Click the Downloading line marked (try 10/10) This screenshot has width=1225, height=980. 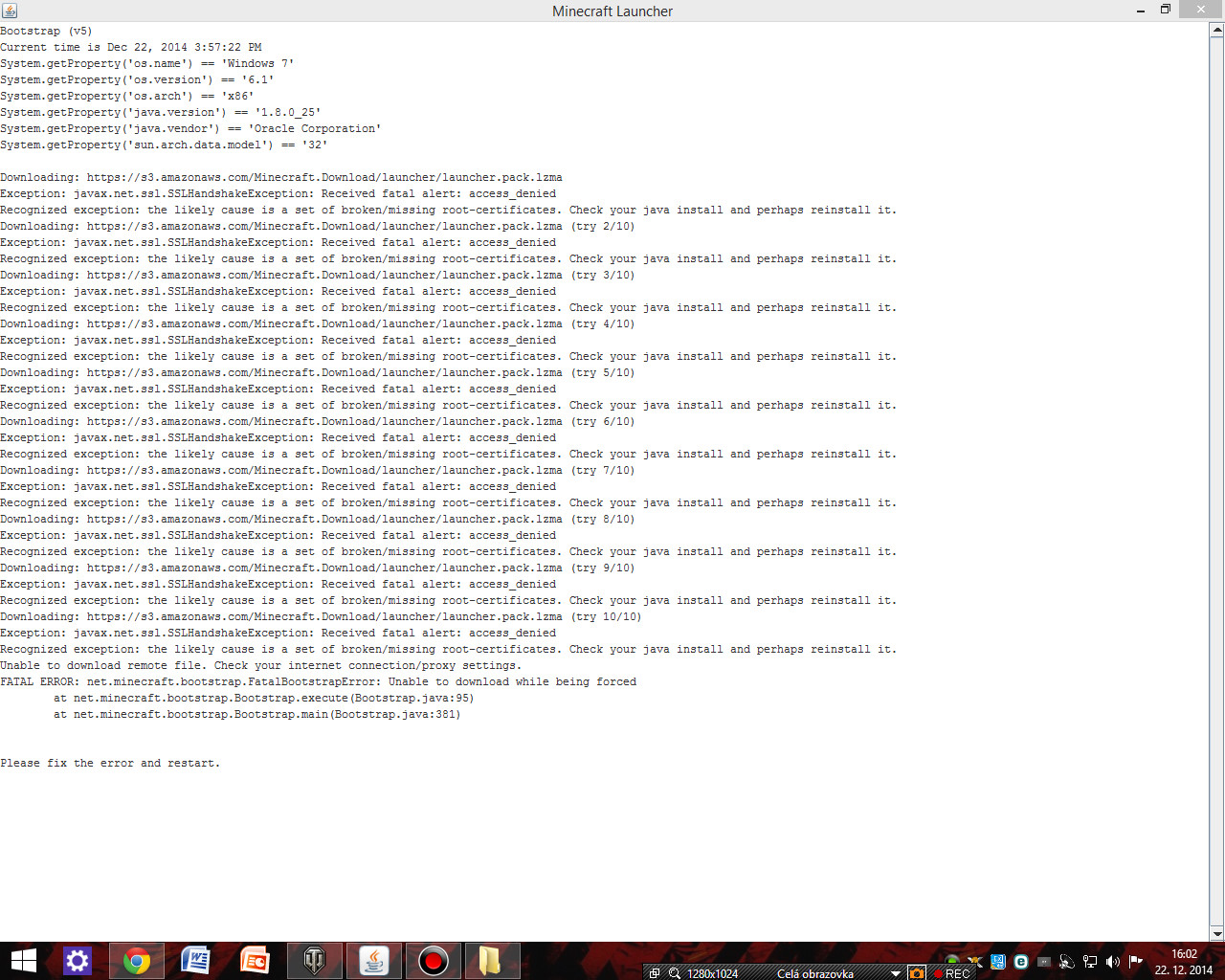[322, 616]
